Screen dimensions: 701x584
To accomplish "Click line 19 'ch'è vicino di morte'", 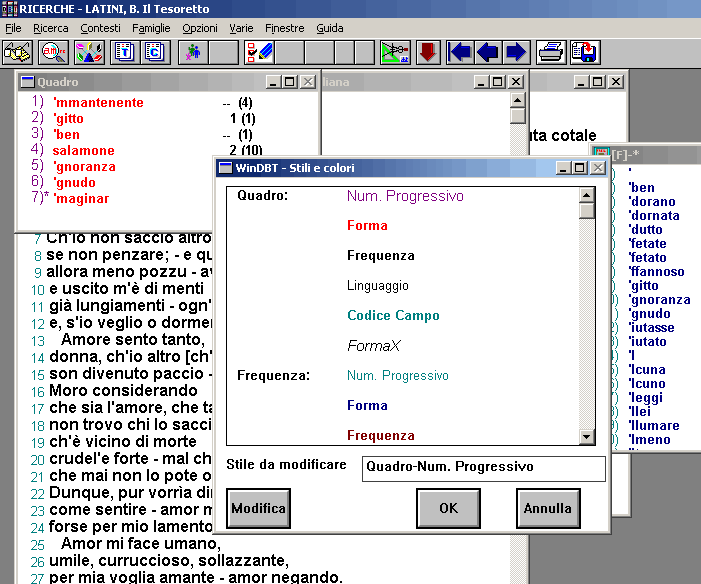I will coord(122,442).
